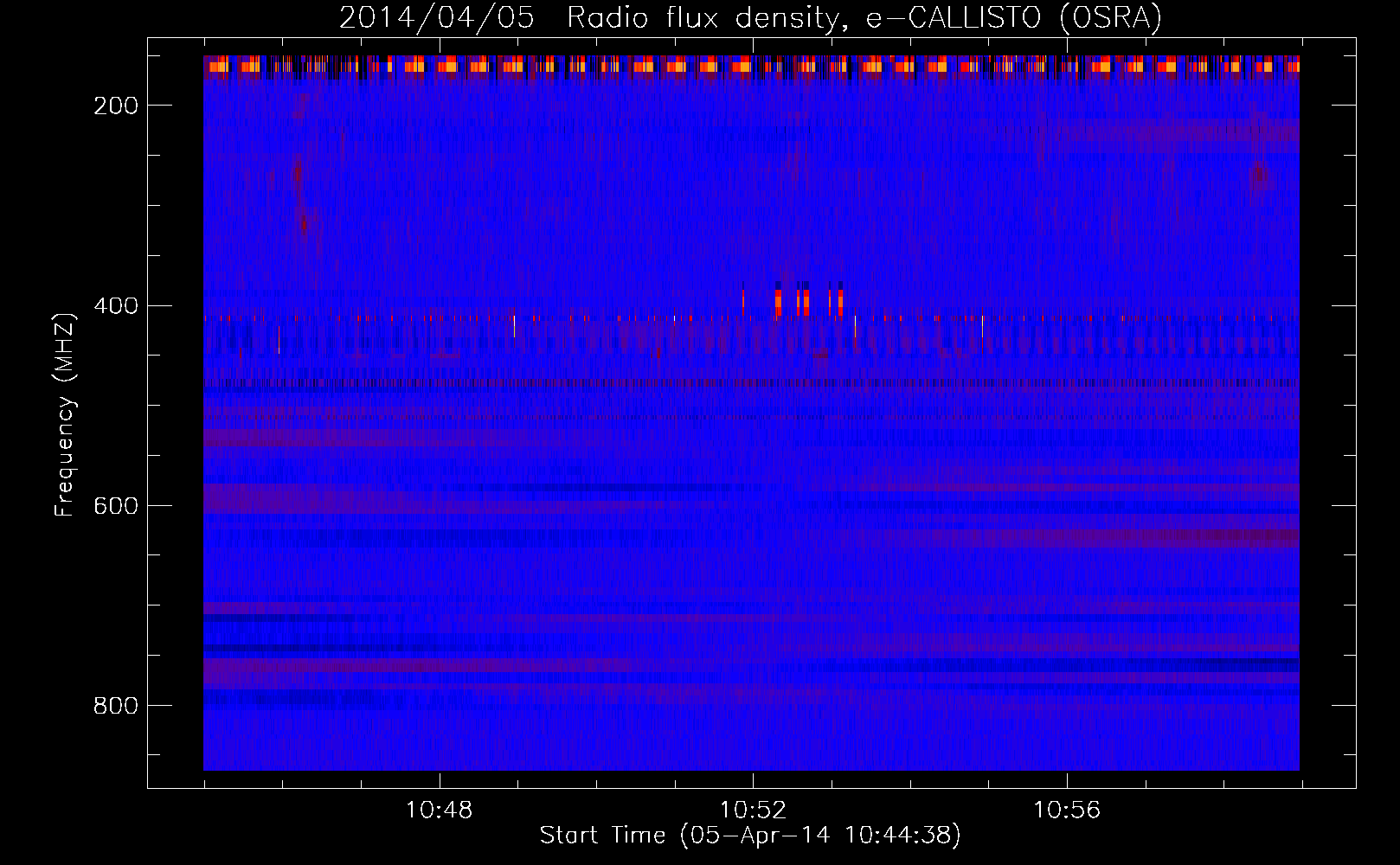Click the "Frequency (MHZ)" axis label

point(65,414)
